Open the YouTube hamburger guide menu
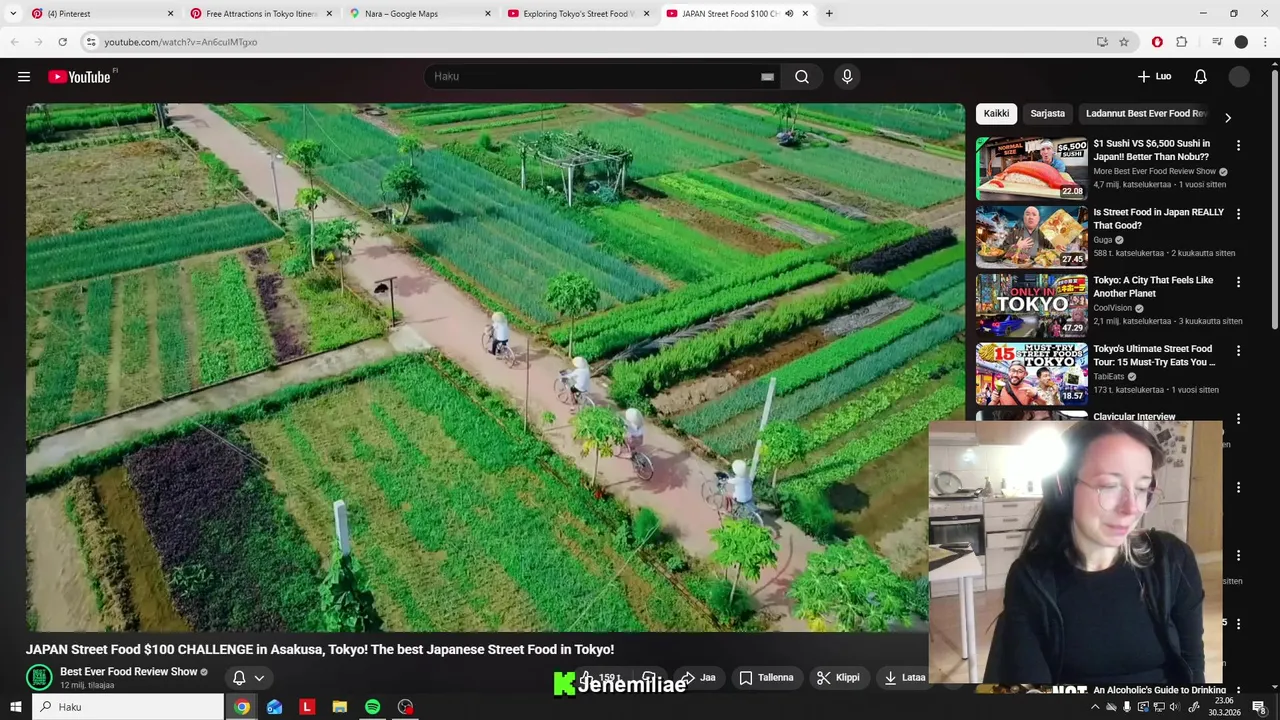The image size is (1280, 720). pos(24,77)
